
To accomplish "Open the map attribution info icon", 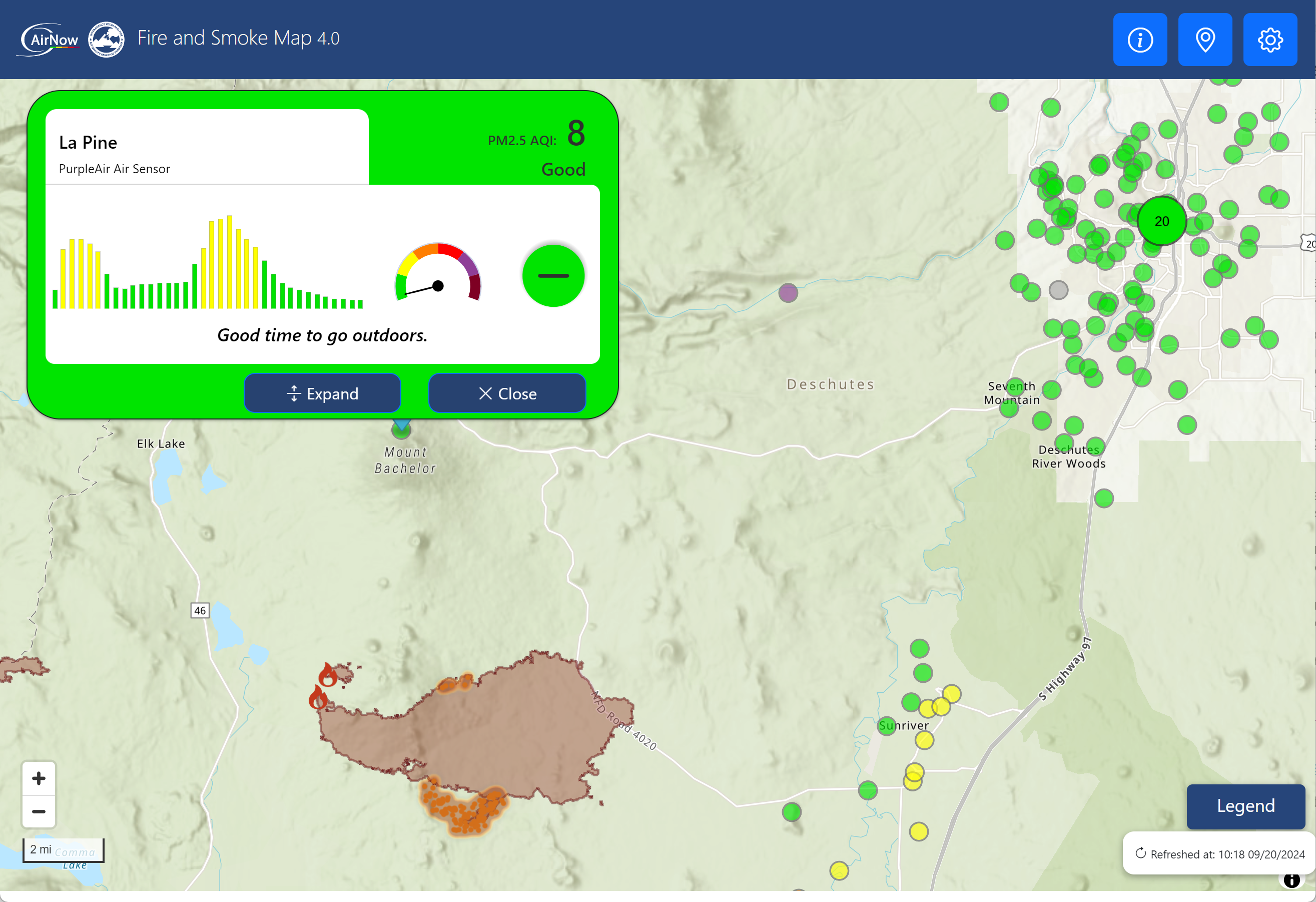I will pos(1291,880).
